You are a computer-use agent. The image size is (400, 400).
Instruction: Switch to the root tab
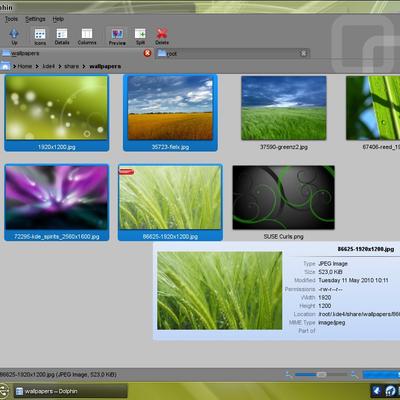232,53
